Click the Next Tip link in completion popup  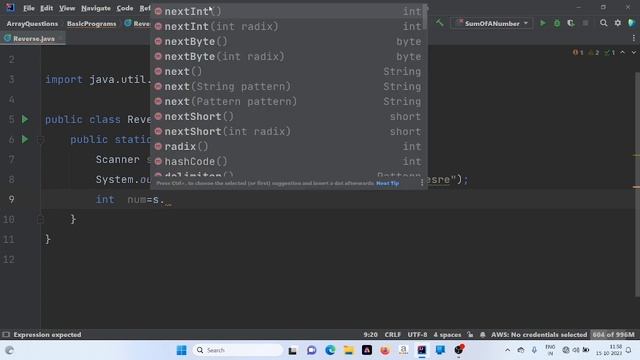point(387,183)
